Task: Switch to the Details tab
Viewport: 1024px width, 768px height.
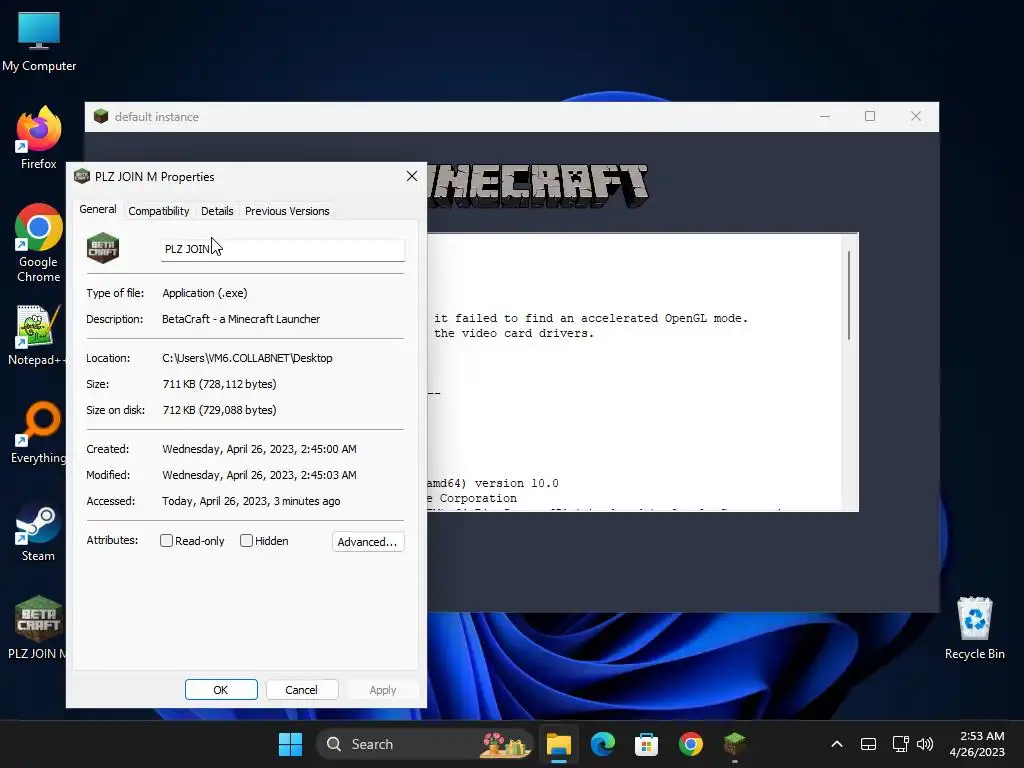Action: [x=217, y=211]
